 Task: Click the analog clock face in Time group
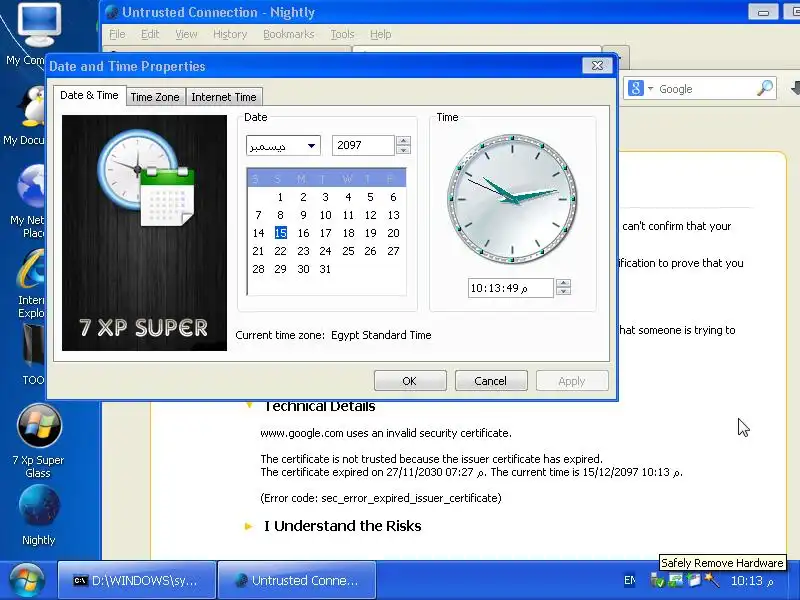512,198
